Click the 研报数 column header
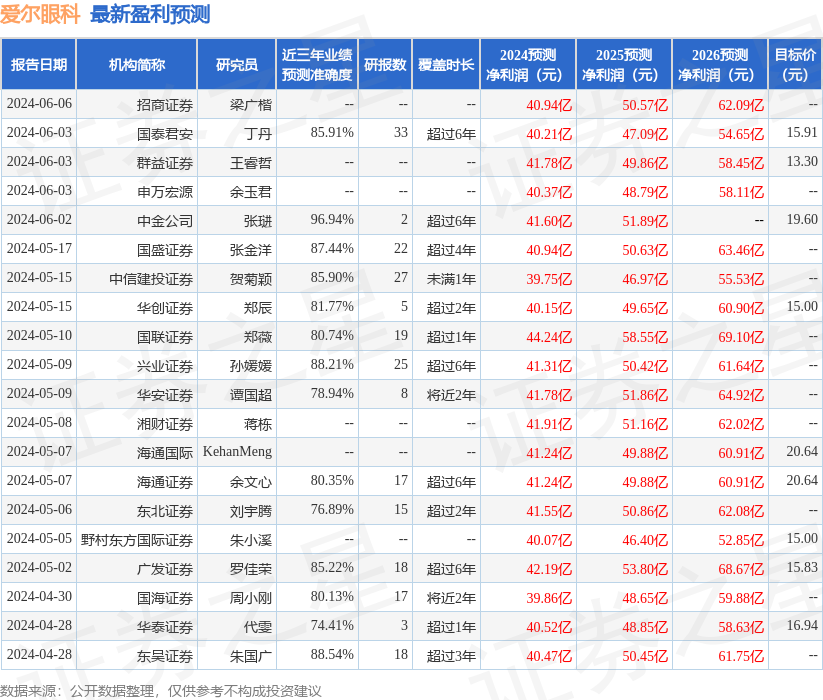The width and height of the screenshot is (823, 700). pyautogui.click(x=385, y=65)
